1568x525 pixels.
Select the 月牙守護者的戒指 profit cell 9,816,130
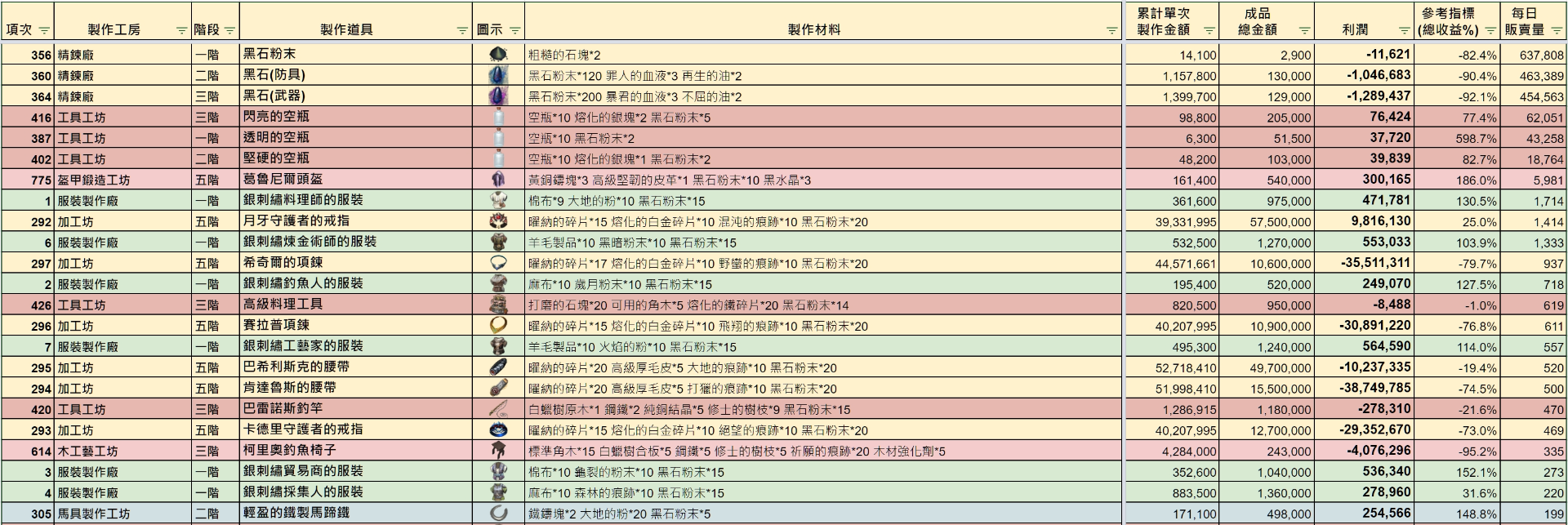1365,221
